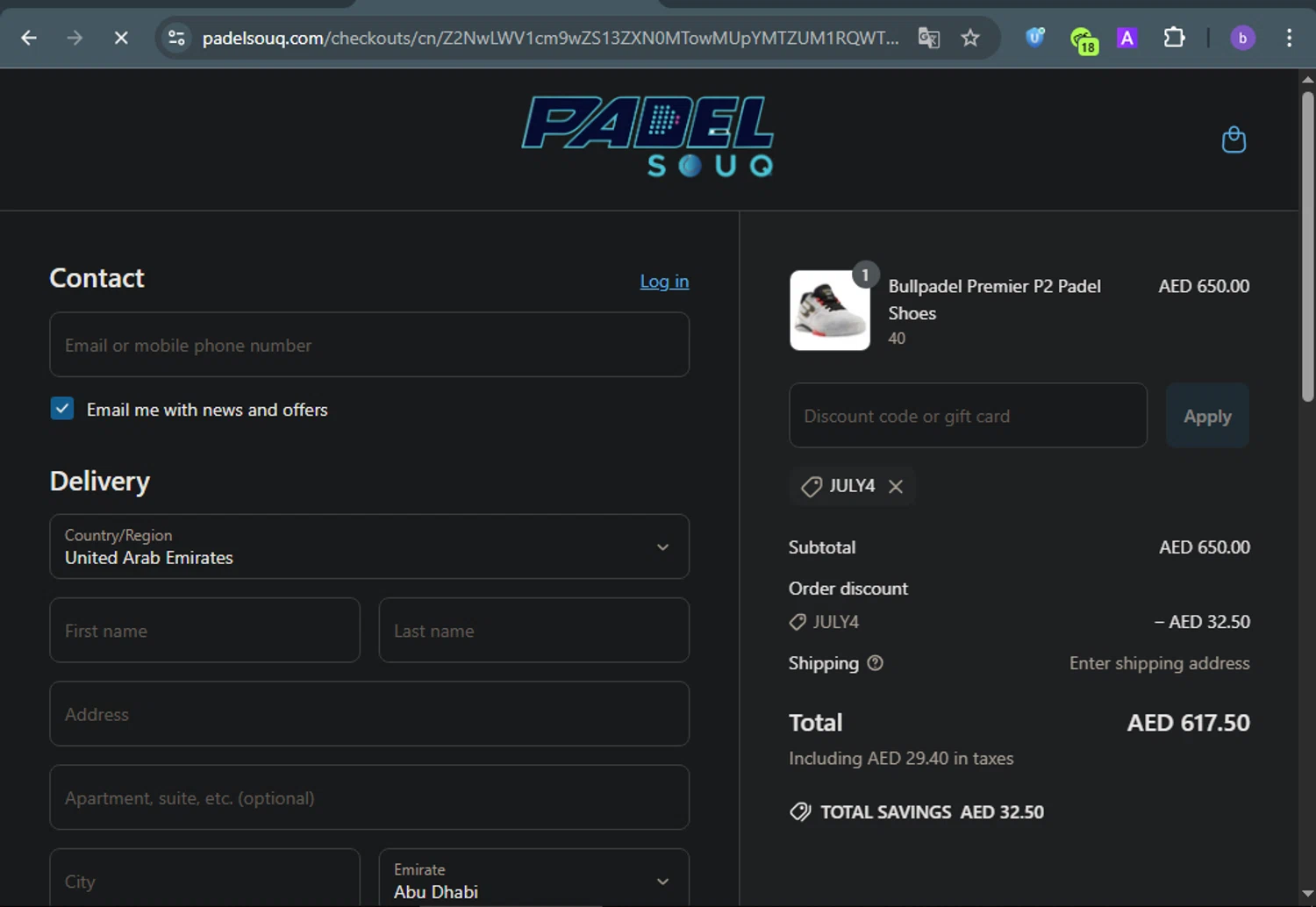Go back to previous page
This screenshot has width=1316, height=907.
[29, 38]
